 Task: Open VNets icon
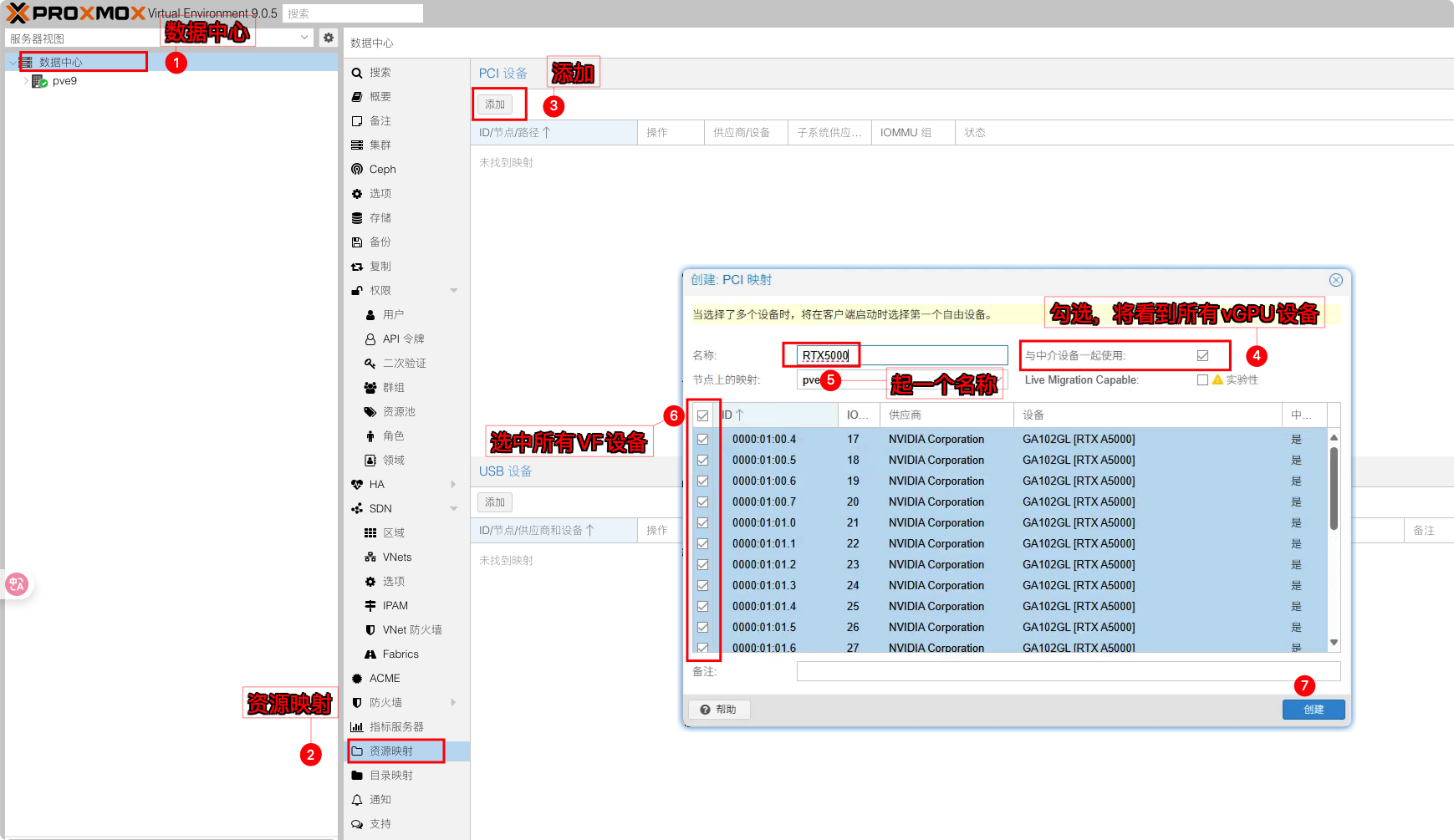(370, 557)
